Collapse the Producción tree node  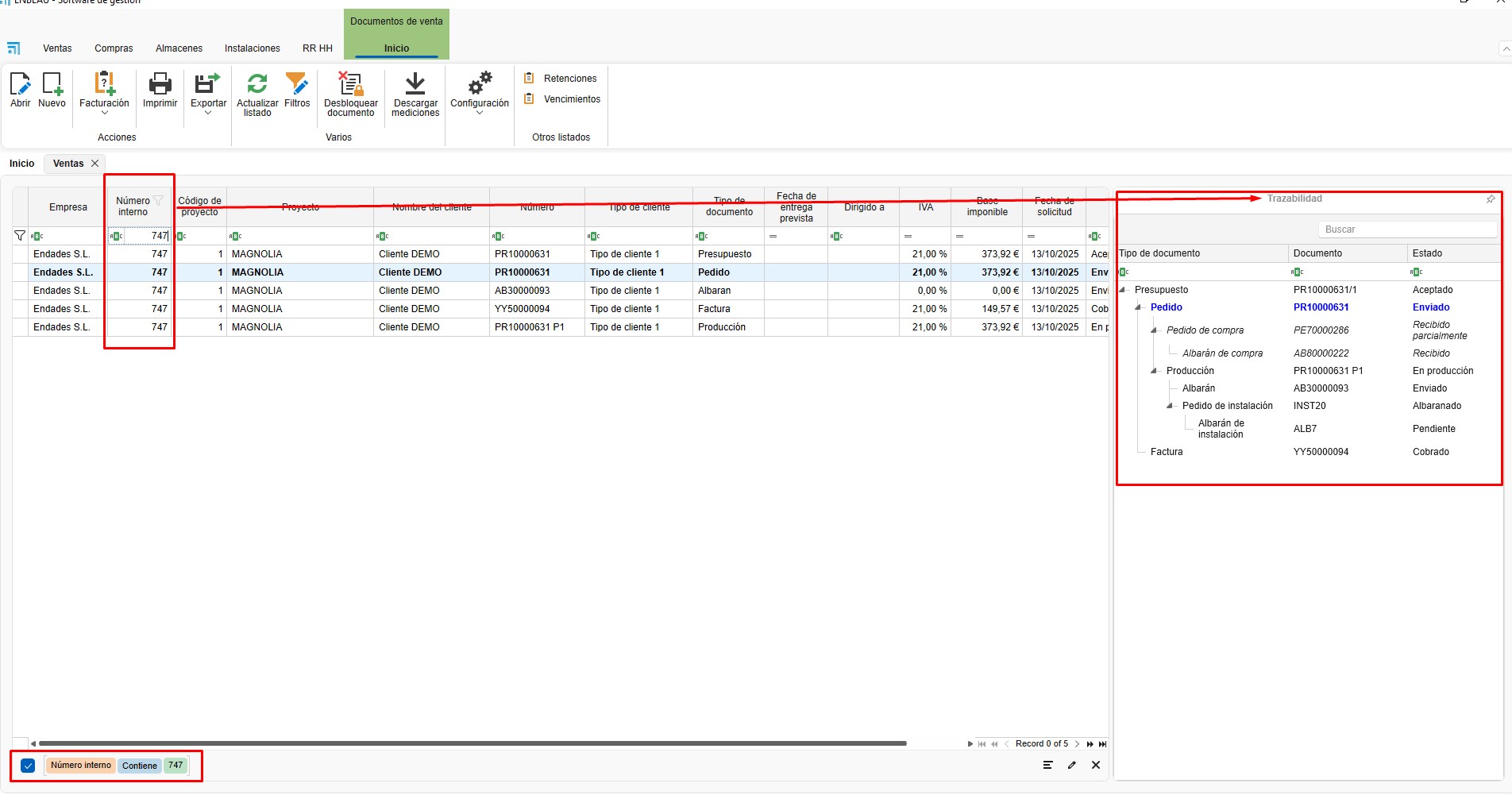point(1155,371)
